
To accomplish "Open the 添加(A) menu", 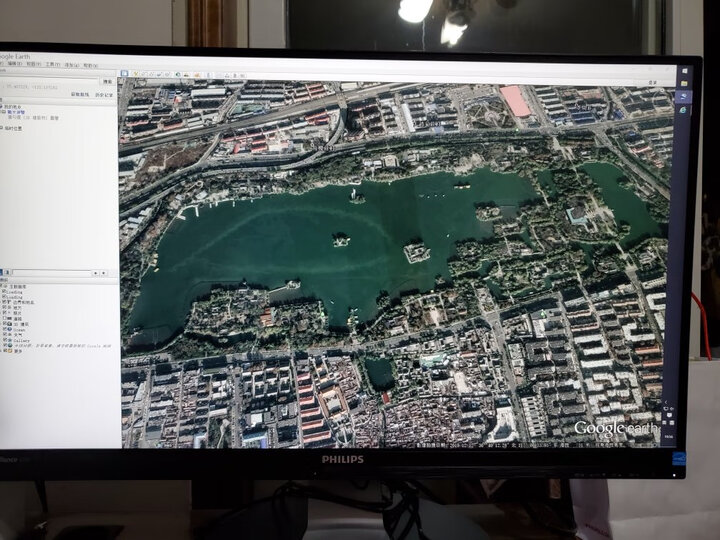I will click(72, 65).
